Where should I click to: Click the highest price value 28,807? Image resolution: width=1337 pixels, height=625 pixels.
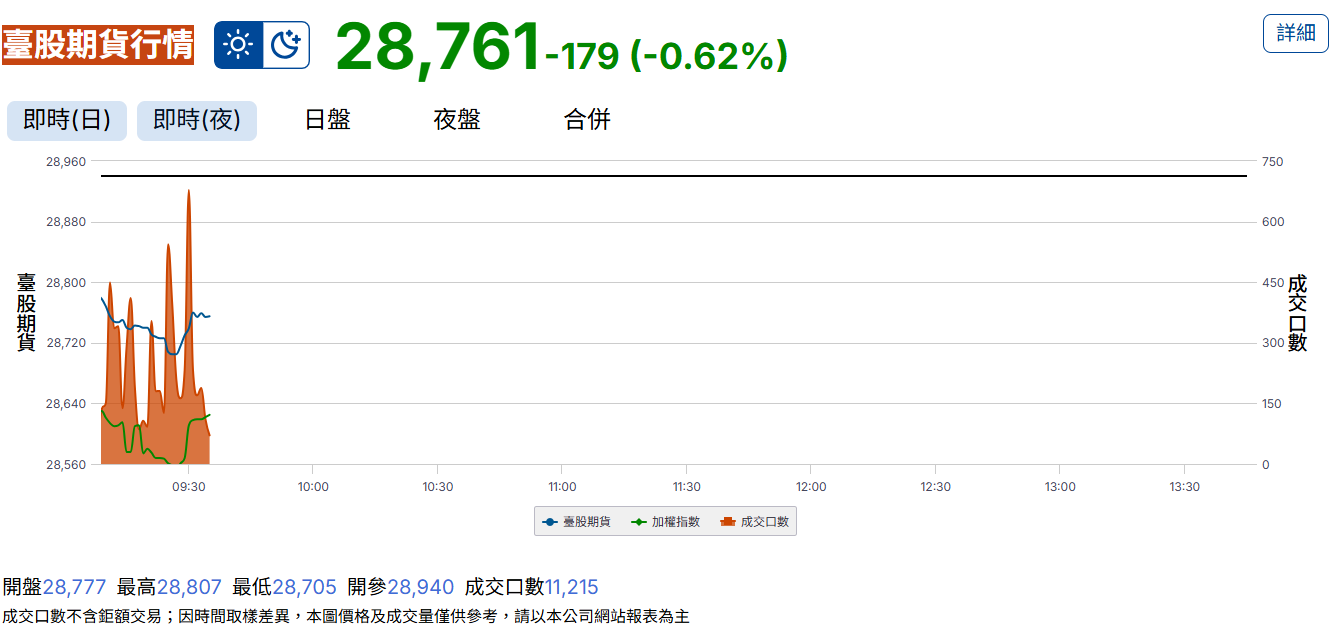[x=189, y=587]
